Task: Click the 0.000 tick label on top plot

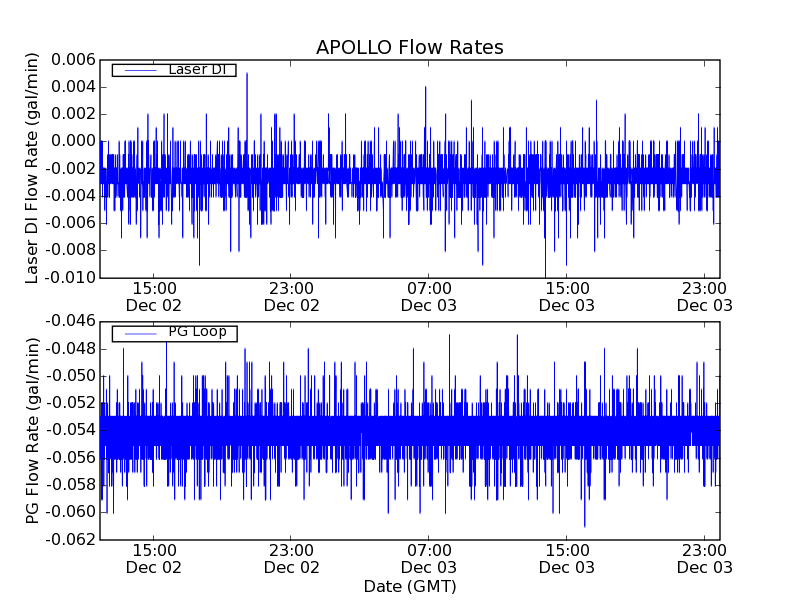Action: [x=73, y=141]
